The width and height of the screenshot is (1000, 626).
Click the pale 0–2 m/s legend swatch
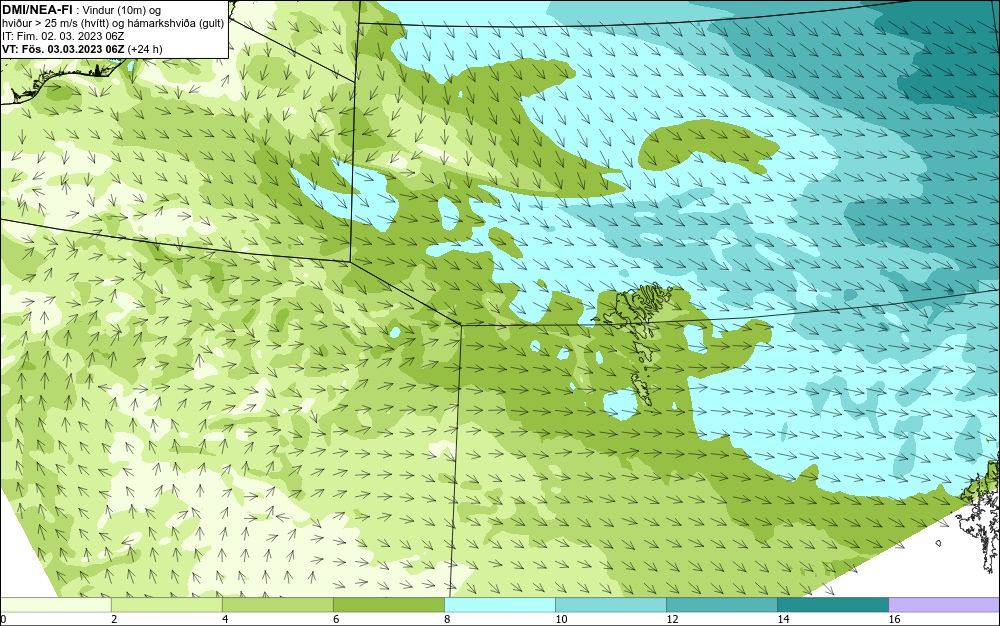[x=55, y=605]
